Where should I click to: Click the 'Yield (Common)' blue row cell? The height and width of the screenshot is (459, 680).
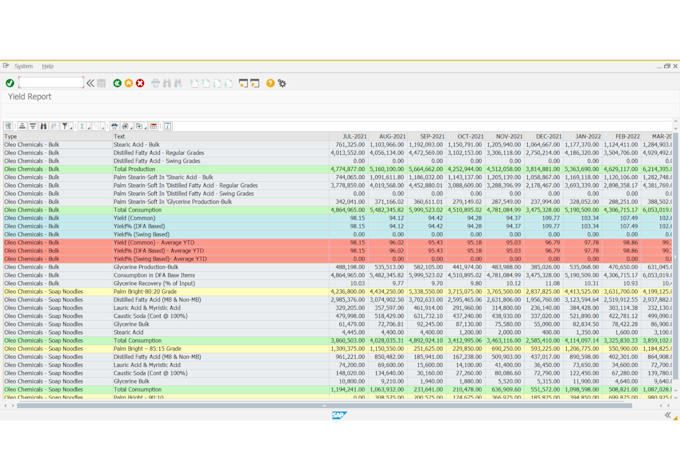(220, 218)
